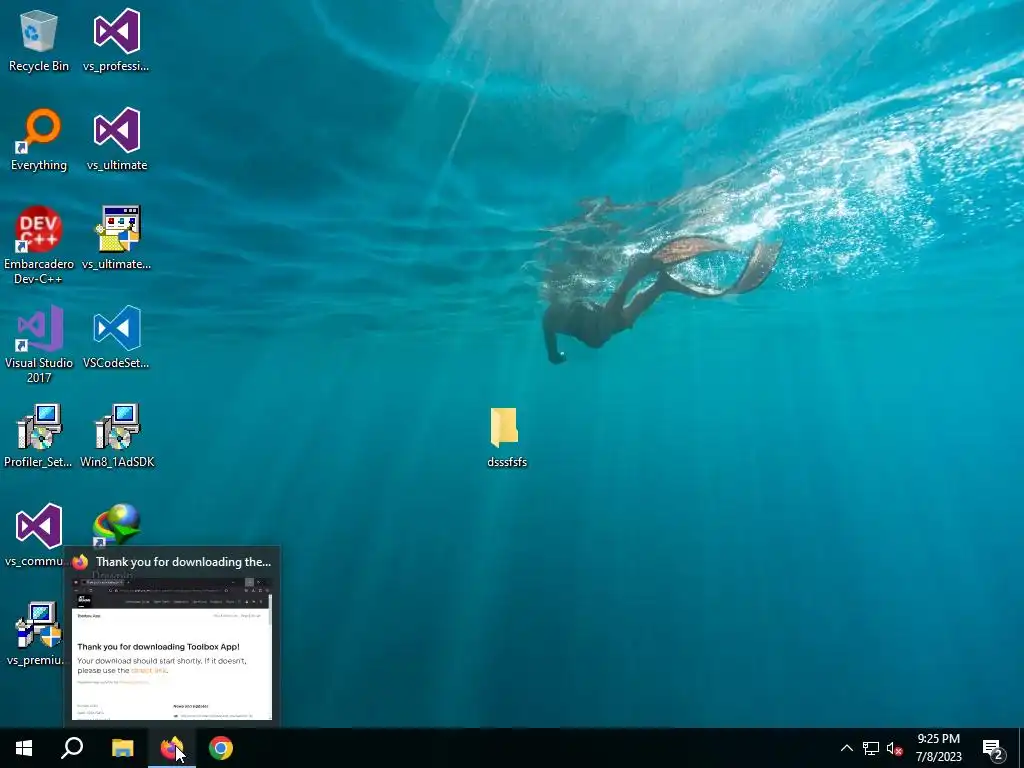Open the network status tray icon
The height and width of the screenshot is (768, 1024).
(871, 748)
